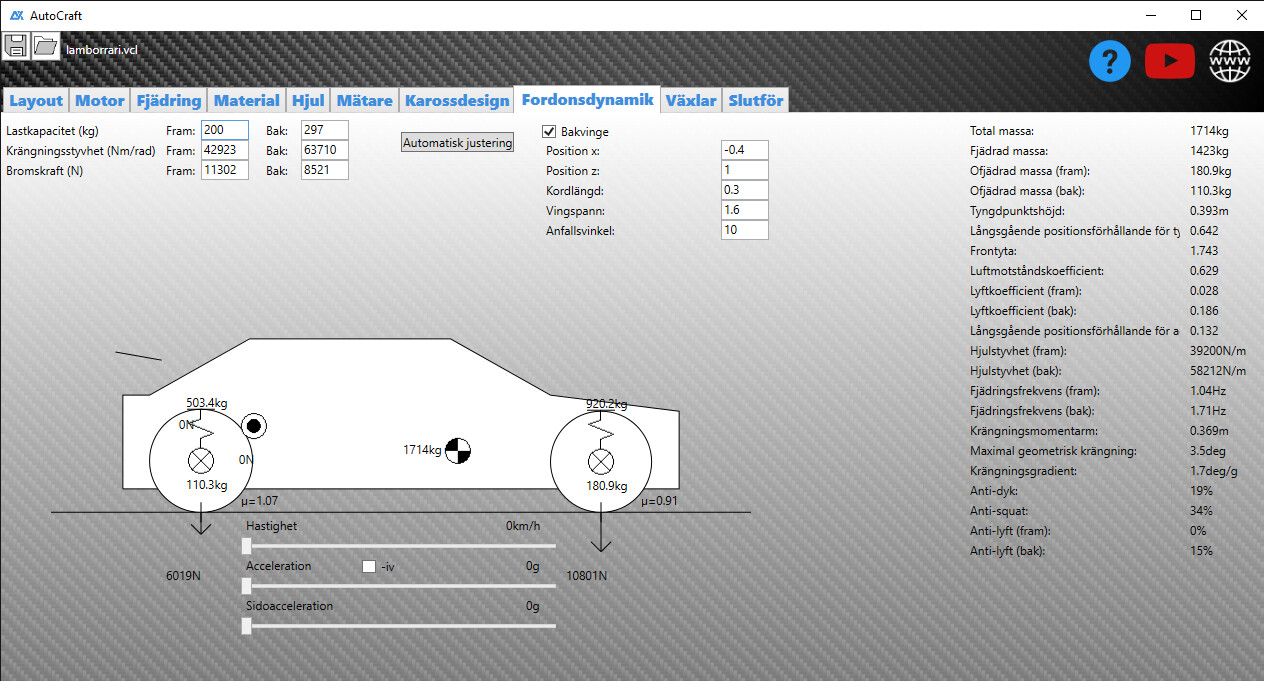Click the center of gravity marker

coord(458,451)
